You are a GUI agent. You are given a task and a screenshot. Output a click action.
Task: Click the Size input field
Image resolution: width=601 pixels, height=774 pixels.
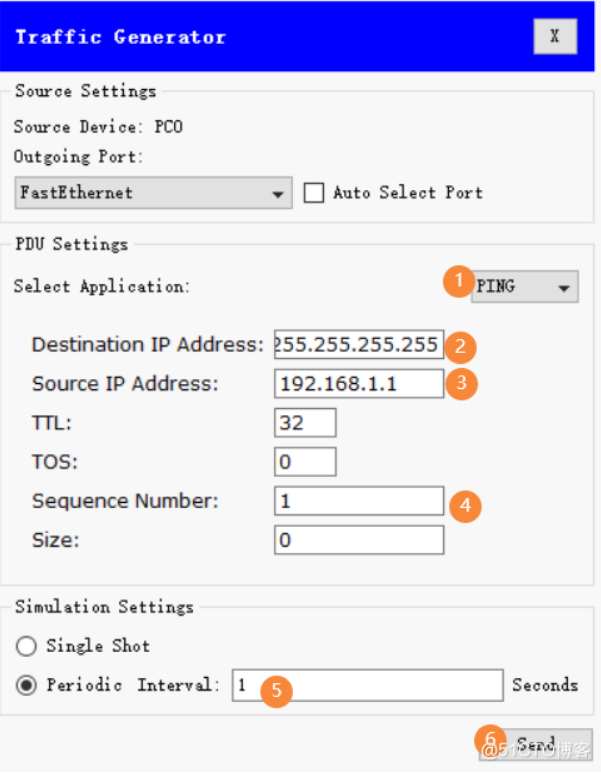(358, 540)
